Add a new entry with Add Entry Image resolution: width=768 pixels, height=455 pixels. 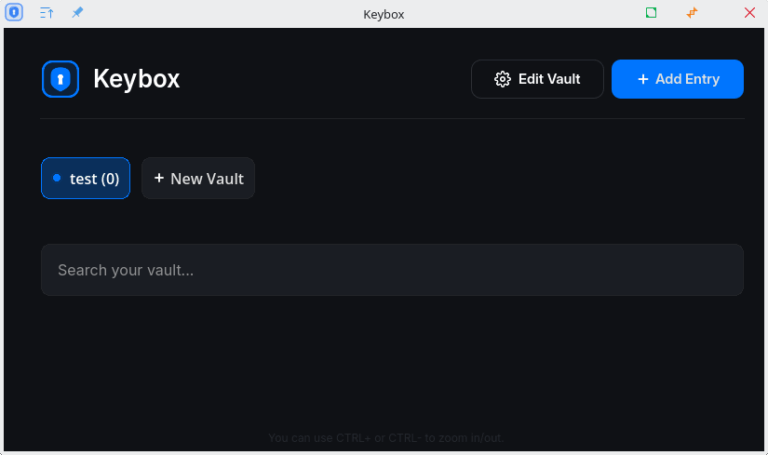tap(677, 79)
